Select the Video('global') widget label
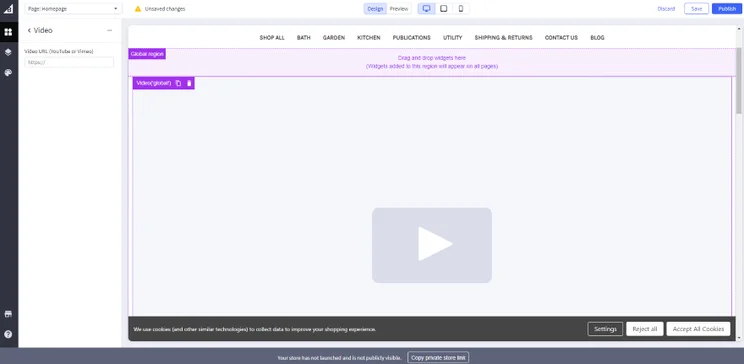Viewport: 744px width, 364px height. 154,83
